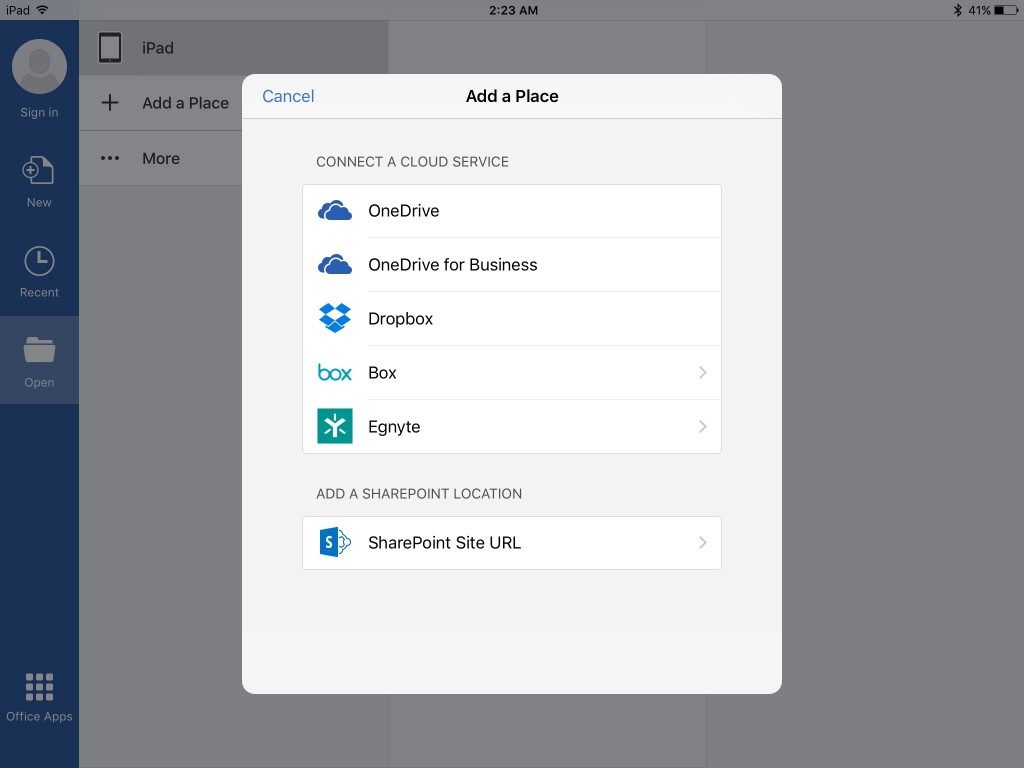Expand the Box entry via its chevron
Viewport: 1024px width, 768px height.
tap(703, 372)
